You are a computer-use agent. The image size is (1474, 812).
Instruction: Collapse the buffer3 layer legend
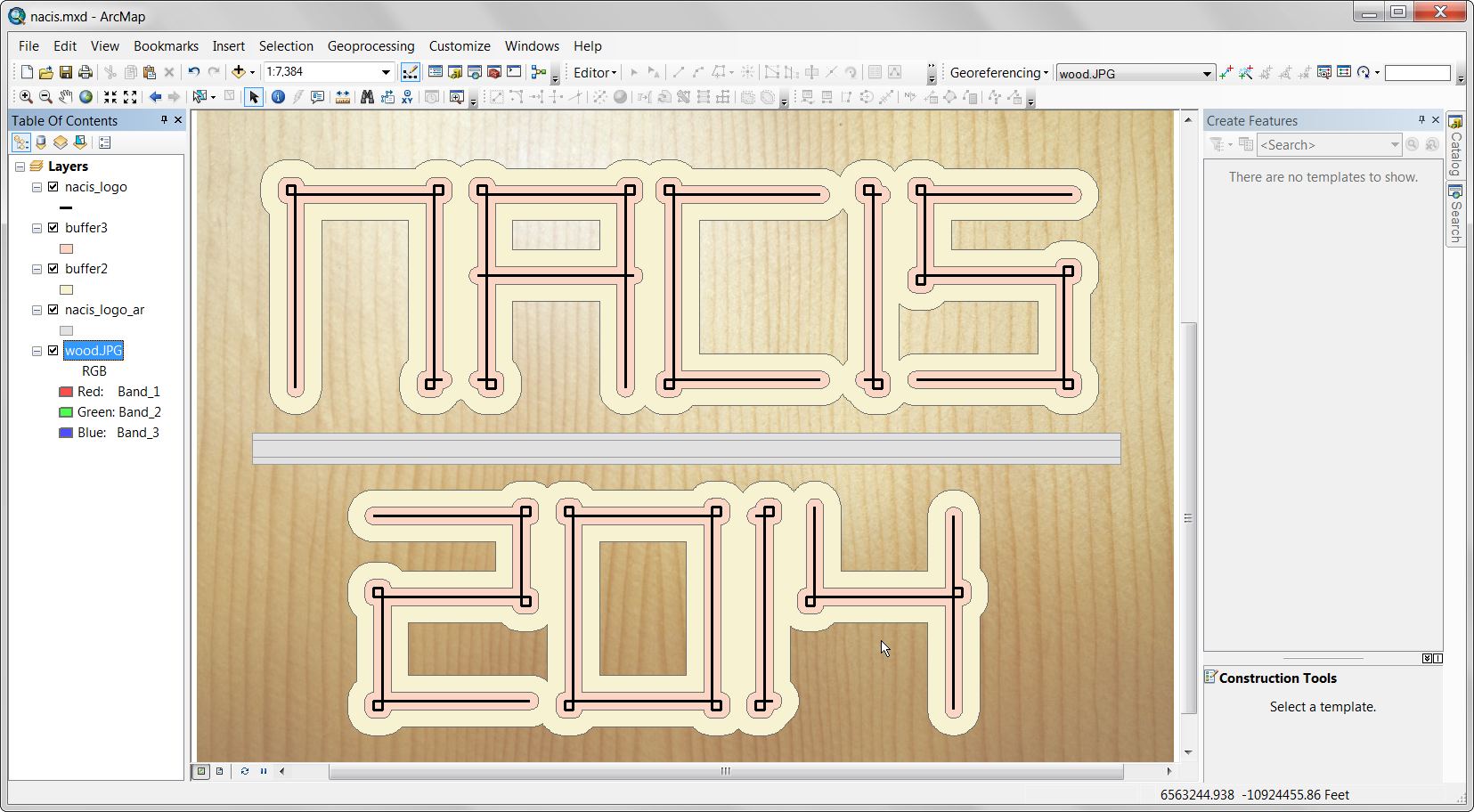click(37, 228)
